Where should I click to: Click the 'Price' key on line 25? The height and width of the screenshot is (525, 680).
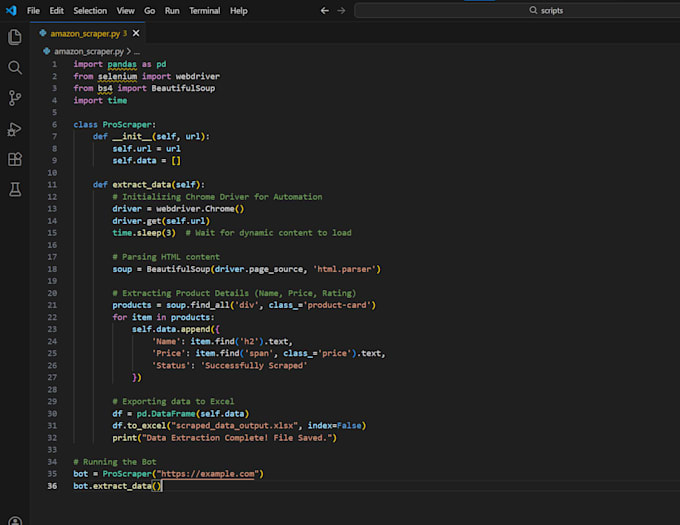(168, 353)
